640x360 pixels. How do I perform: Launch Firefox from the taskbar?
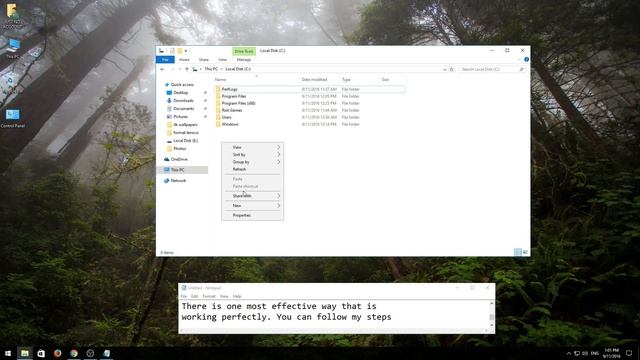coord(58,353)
